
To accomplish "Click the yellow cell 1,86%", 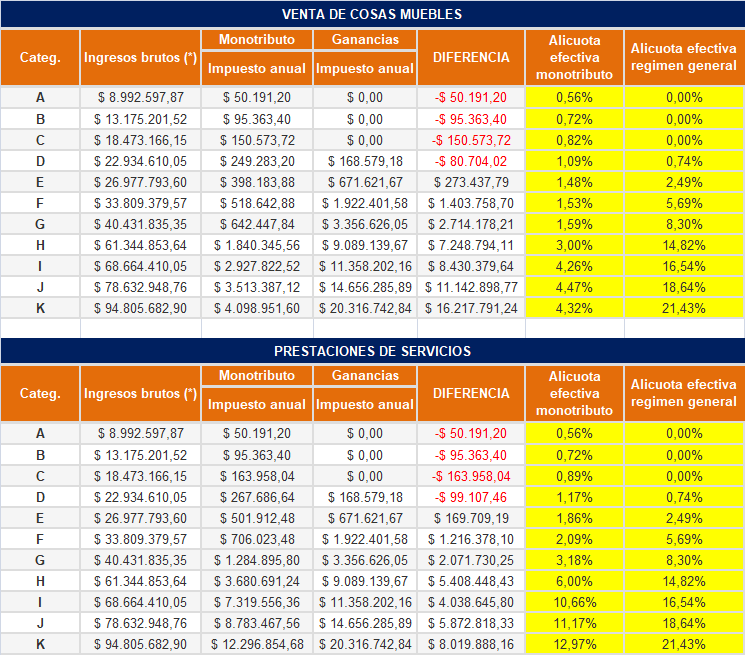I will (x=574, y=518).
